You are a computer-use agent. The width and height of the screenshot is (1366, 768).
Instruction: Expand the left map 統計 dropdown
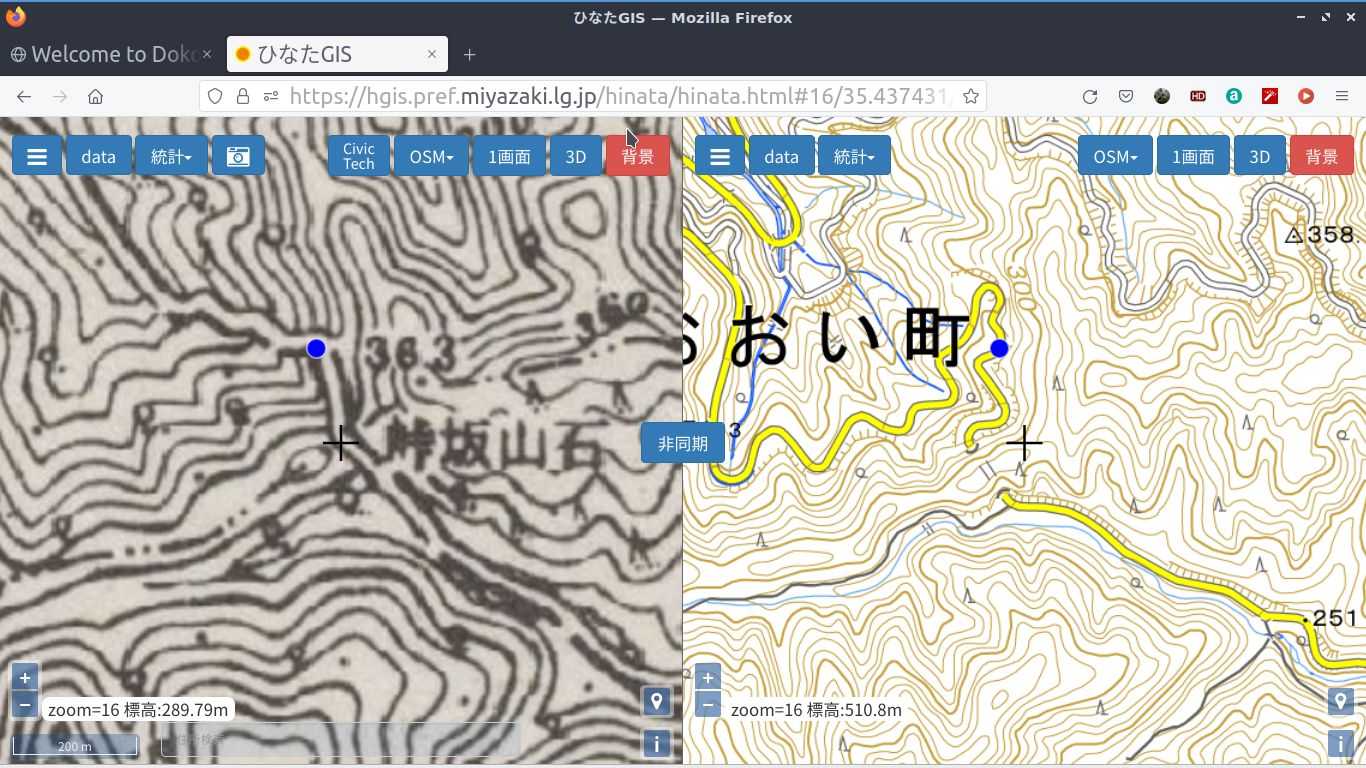pyautogui.click(x=171, y=157)
